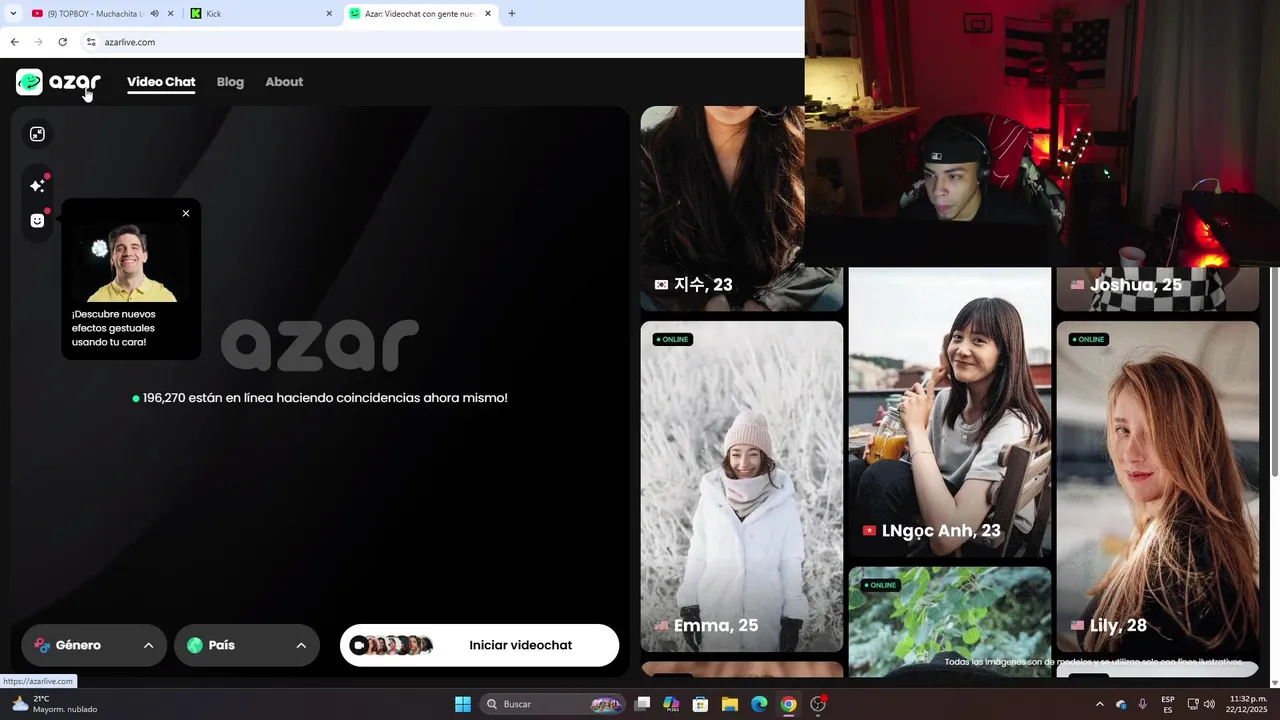
Task: Click the gesture effects promo image
Action: 131,262
